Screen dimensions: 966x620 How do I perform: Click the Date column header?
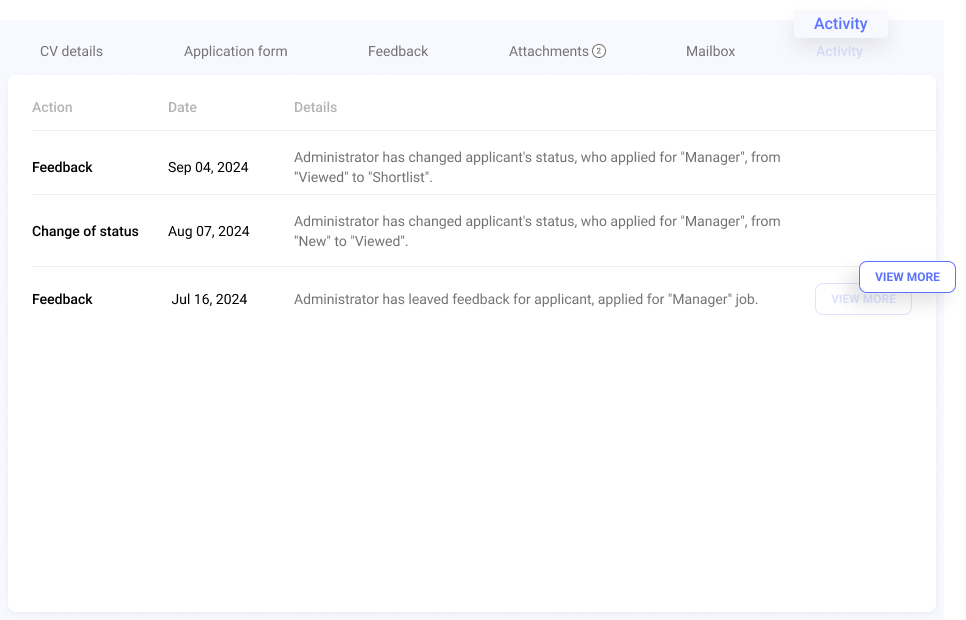coord(182,107)
